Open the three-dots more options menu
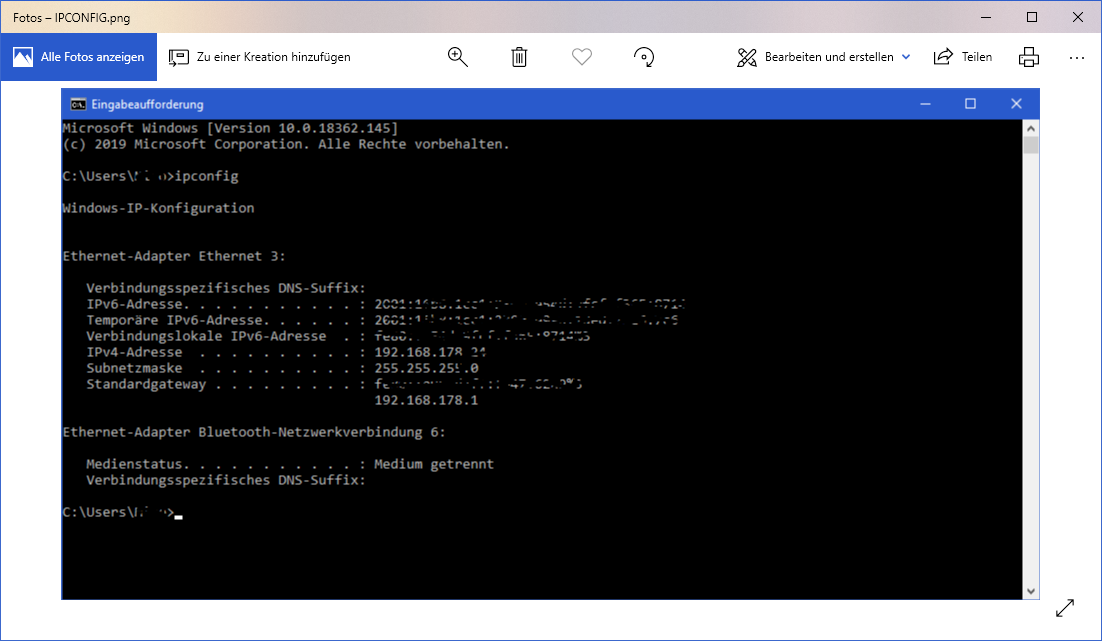Viewport: 1102px width, 641px height. (1077, 58)
